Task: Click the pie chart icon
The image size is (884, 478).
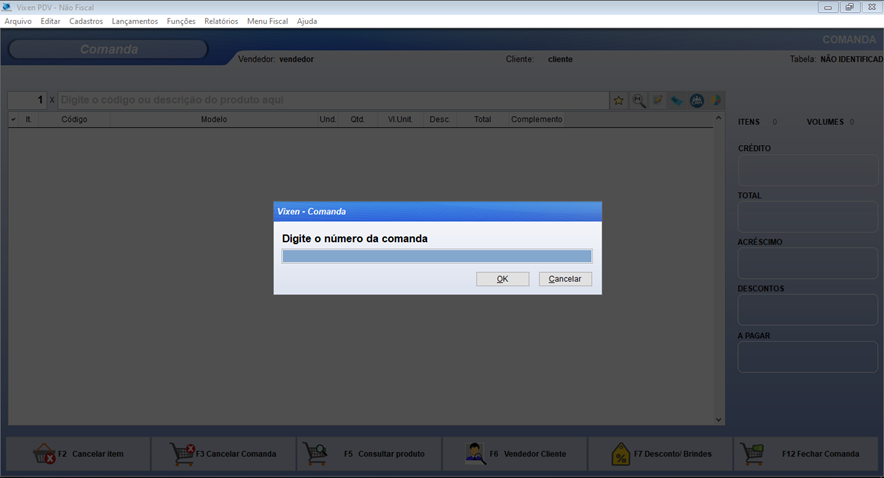Action: [x=716, y=100]
